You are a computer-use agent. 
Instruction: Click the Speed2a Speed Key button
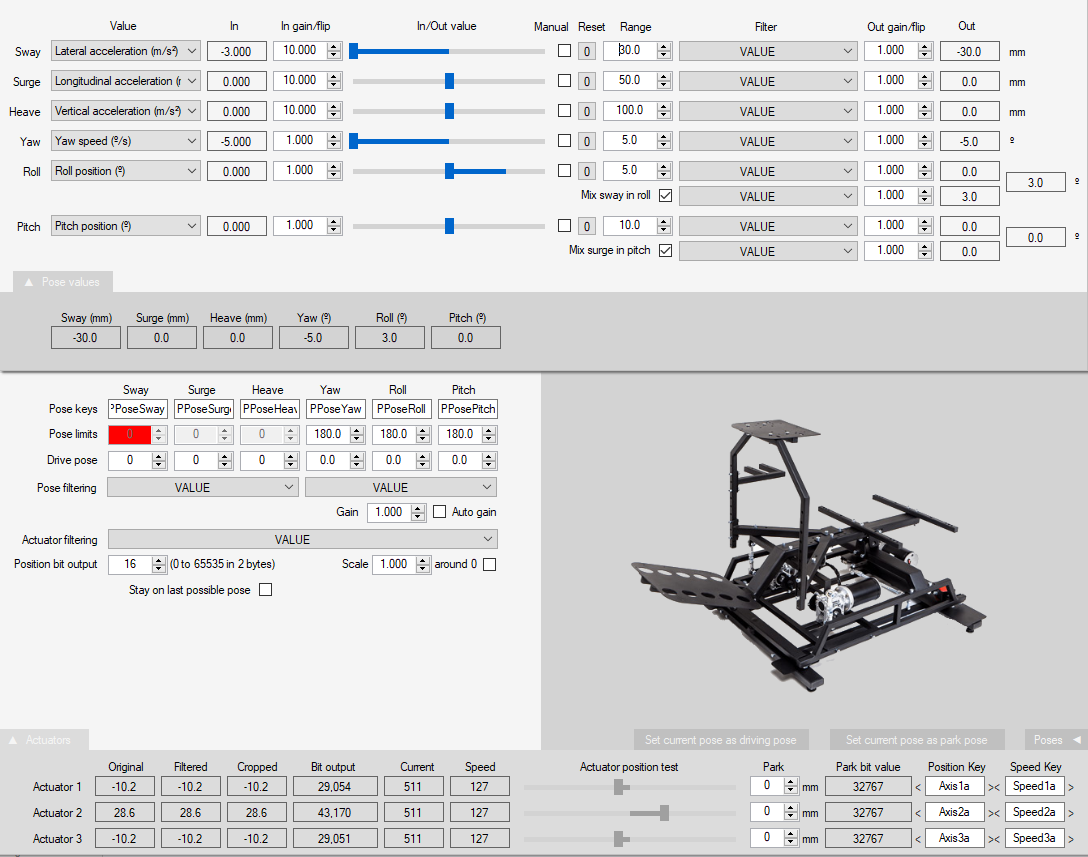pos(1035,812)
